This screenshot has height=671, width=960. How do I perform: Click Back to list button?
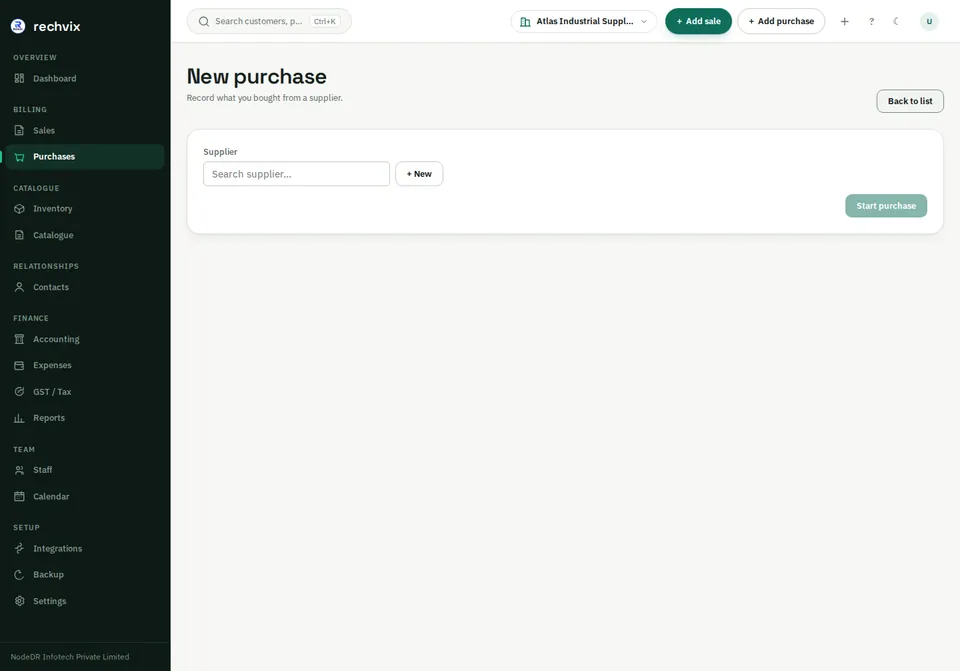[910, 101]
